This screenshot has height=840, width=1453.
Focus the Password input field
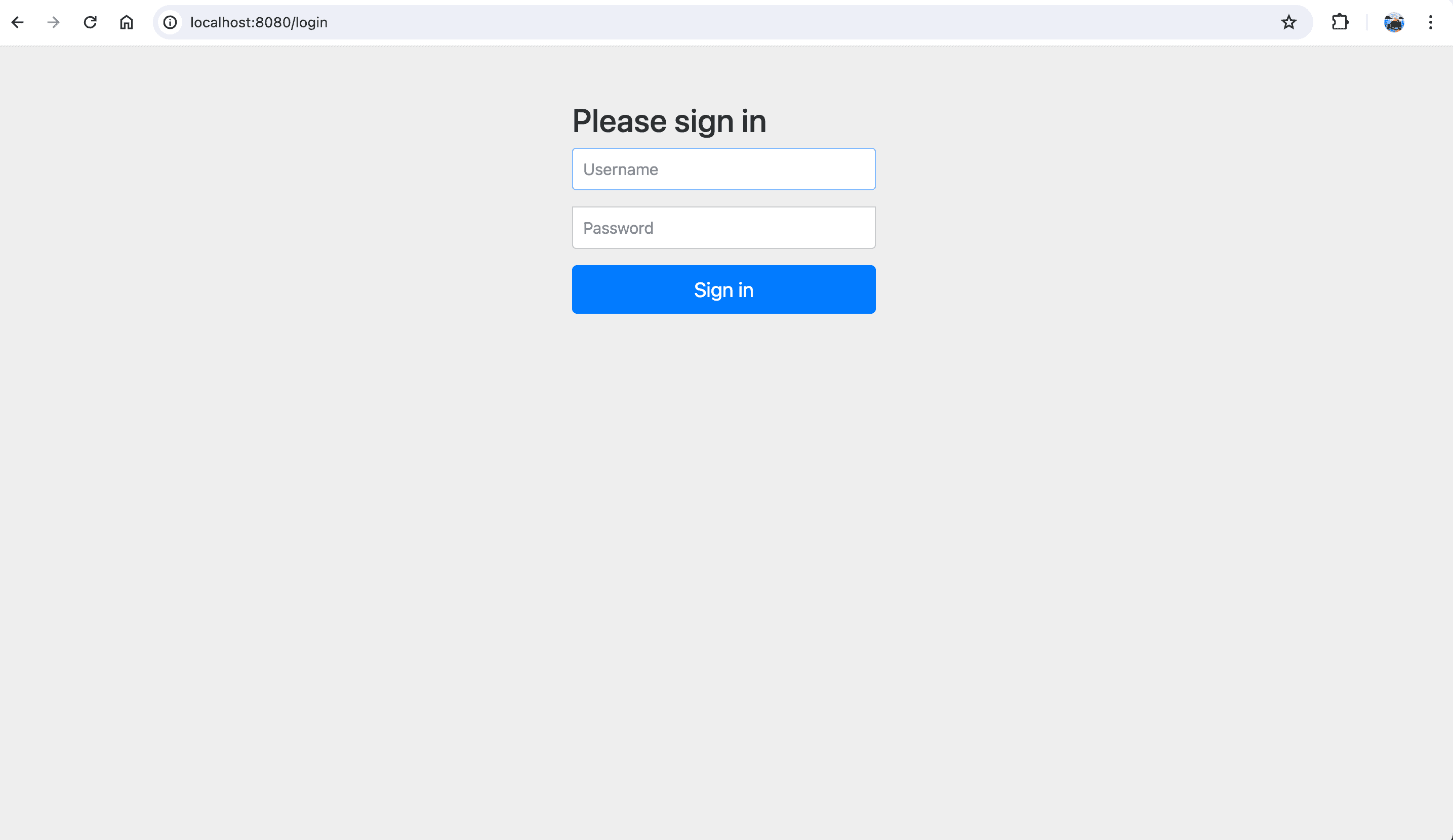[x=723, y=228]
